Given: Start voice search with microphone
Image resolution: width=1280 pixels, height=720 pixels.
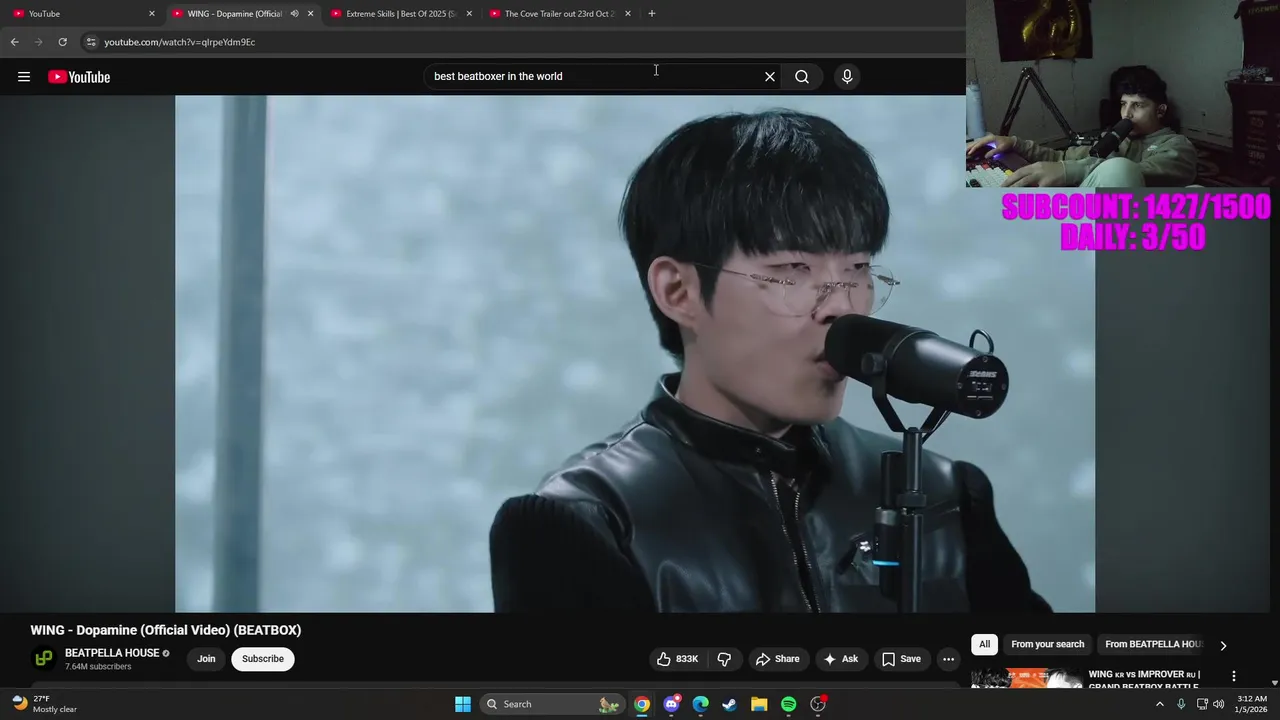Looking at the screenshot, I should 847,76.
